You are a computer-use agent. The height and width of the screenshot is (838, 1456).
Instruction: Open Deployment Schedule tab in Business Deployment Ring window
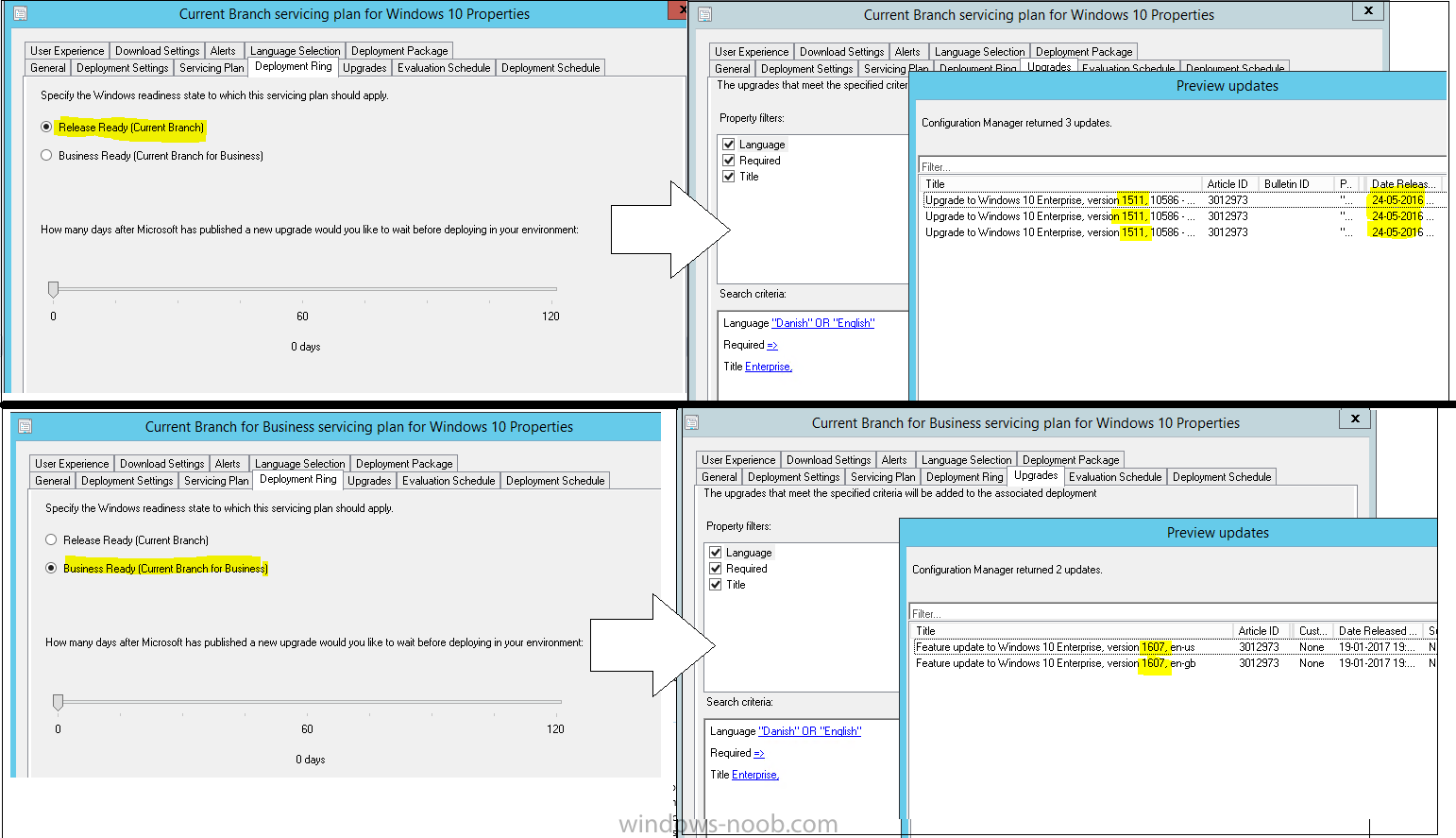(555, 481)
